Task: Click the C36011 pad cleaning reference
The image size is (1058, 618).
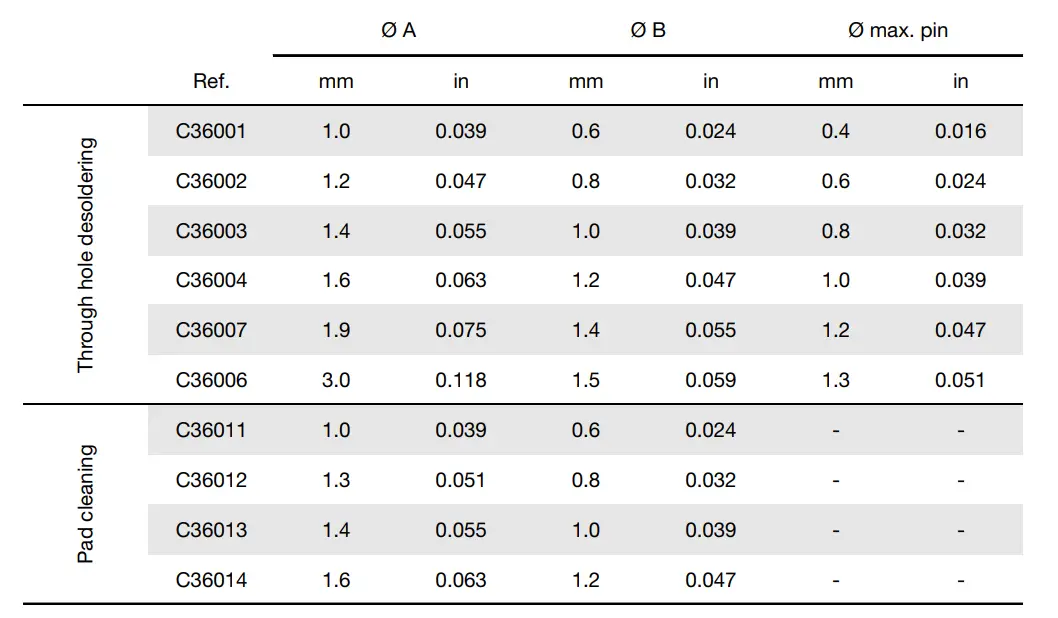Action: [x=211, y=430]
